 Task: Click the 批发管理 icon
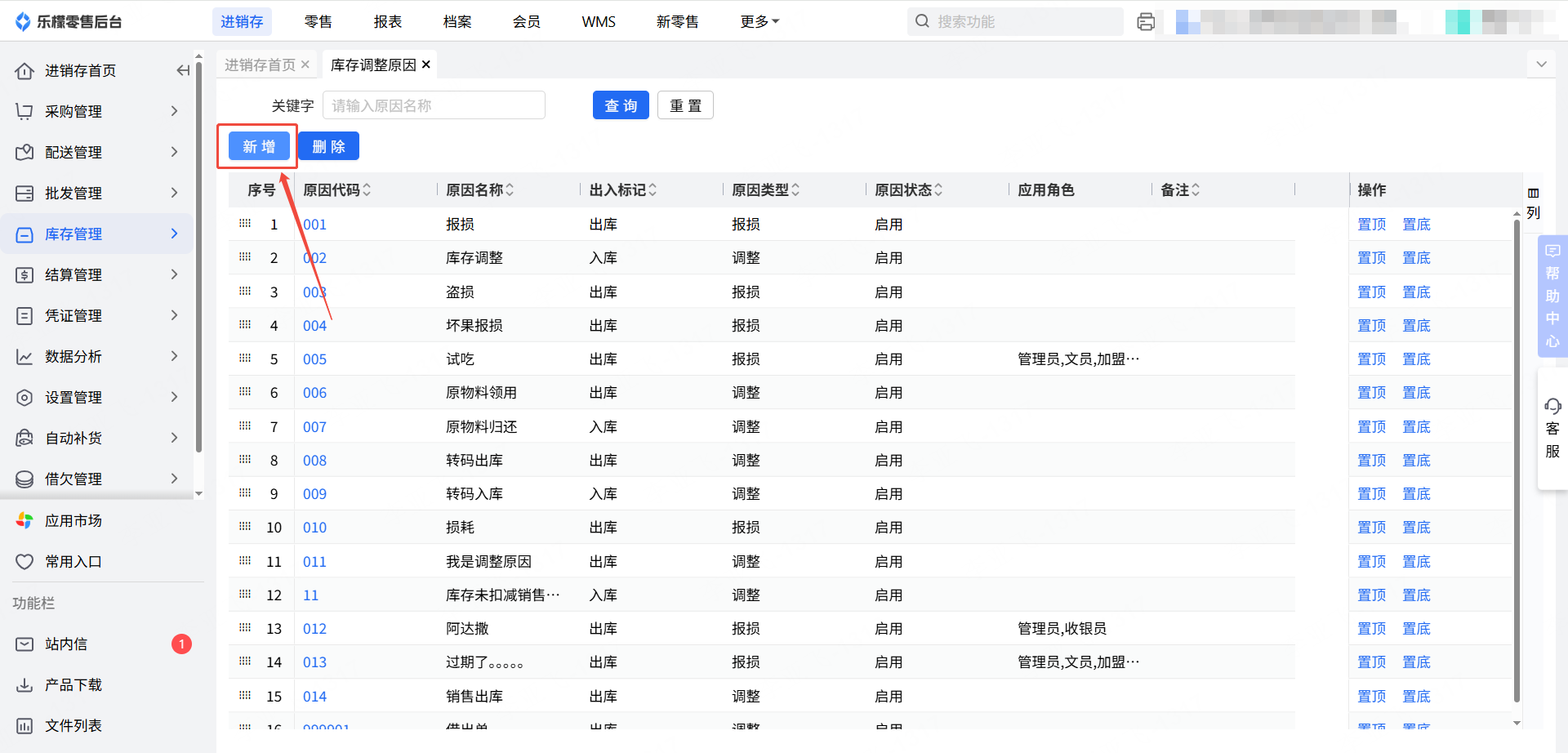(x=24, y=194)
